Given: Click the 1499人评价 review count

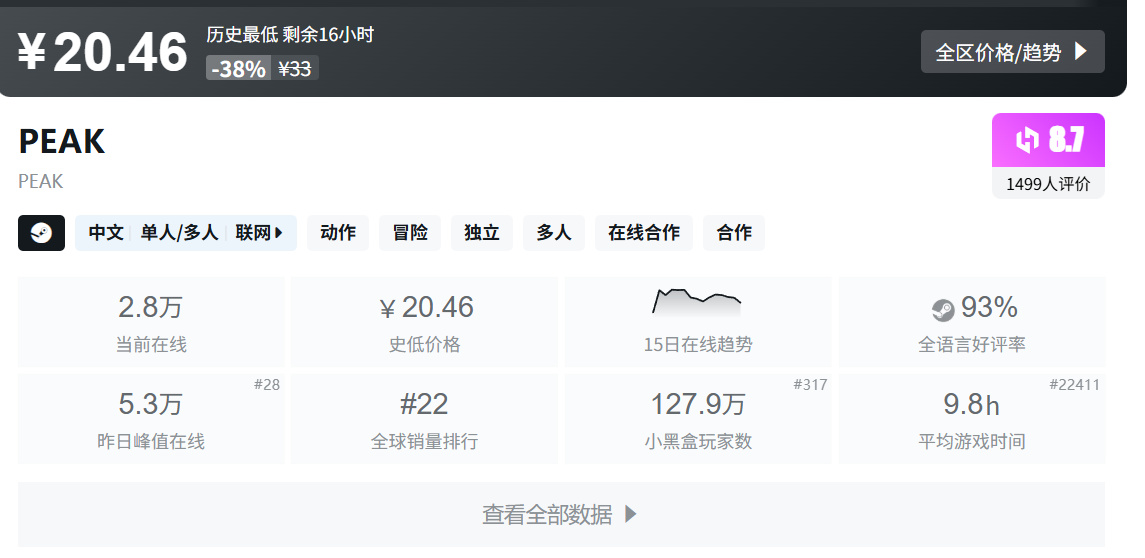Looking at the screenshot, I should click(1048, 184).
